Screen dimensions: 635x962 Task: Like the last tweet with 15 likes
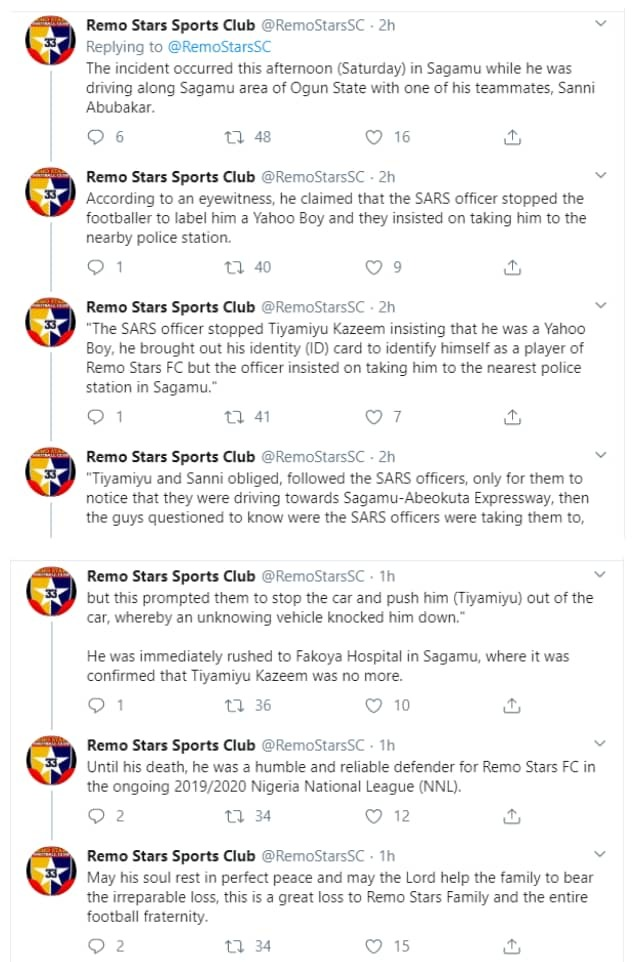[374, 946]
